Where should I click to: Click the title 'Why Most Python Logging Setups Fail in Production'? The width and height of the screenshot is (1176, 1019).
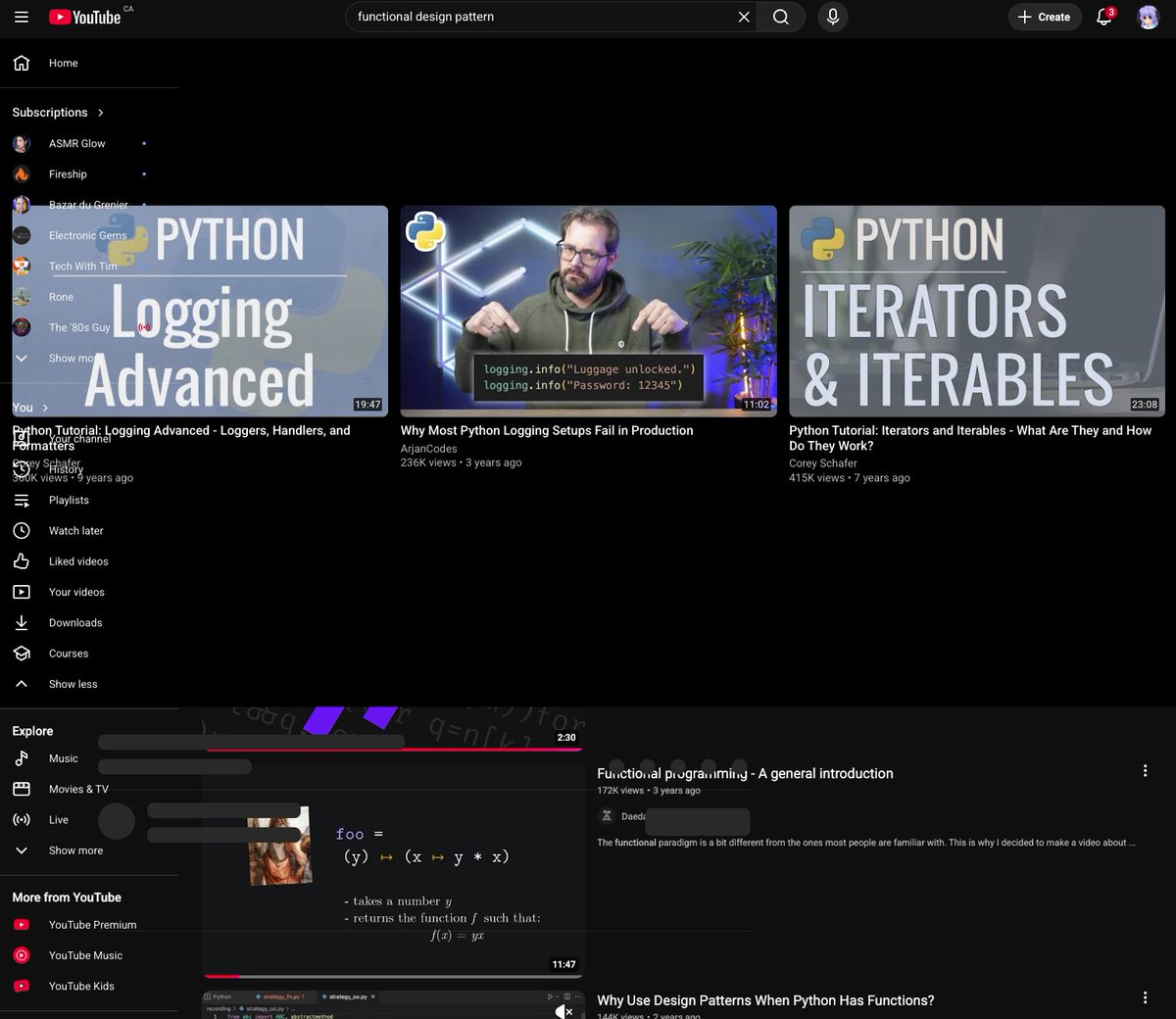click(x=547, y=430)
